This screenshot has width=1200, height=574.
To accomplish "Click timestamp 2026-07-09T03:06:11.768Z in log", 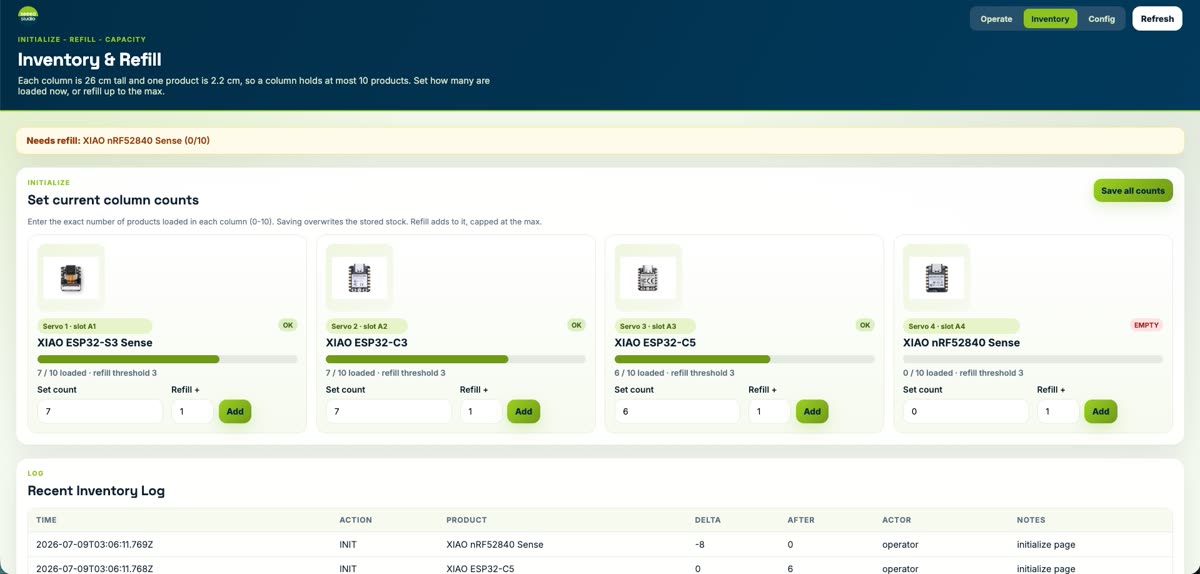I will 95,569.
